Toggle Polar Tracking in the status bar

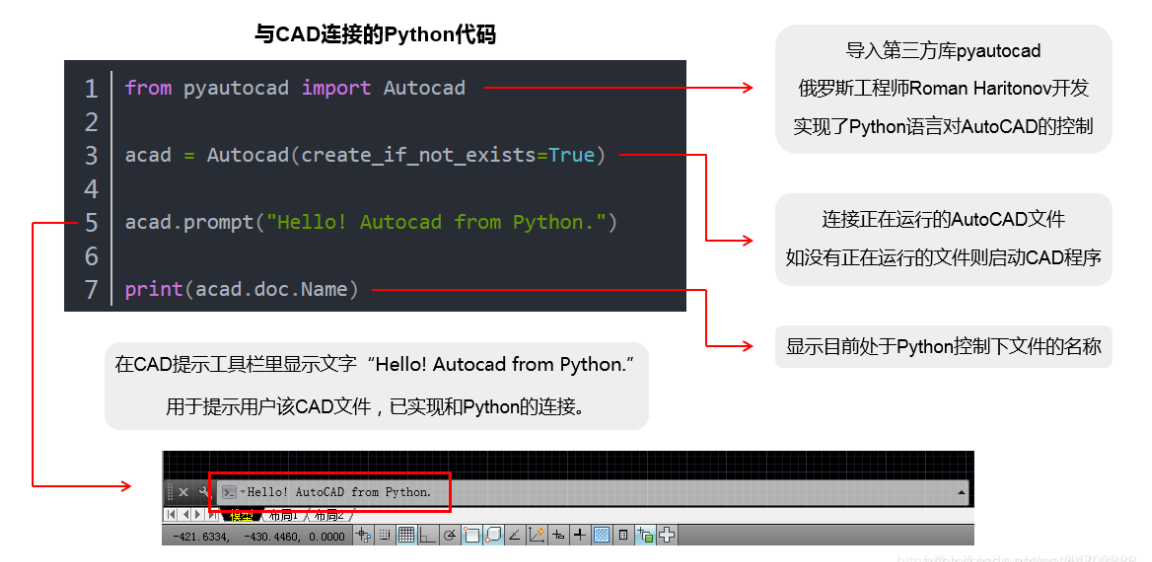449,536
